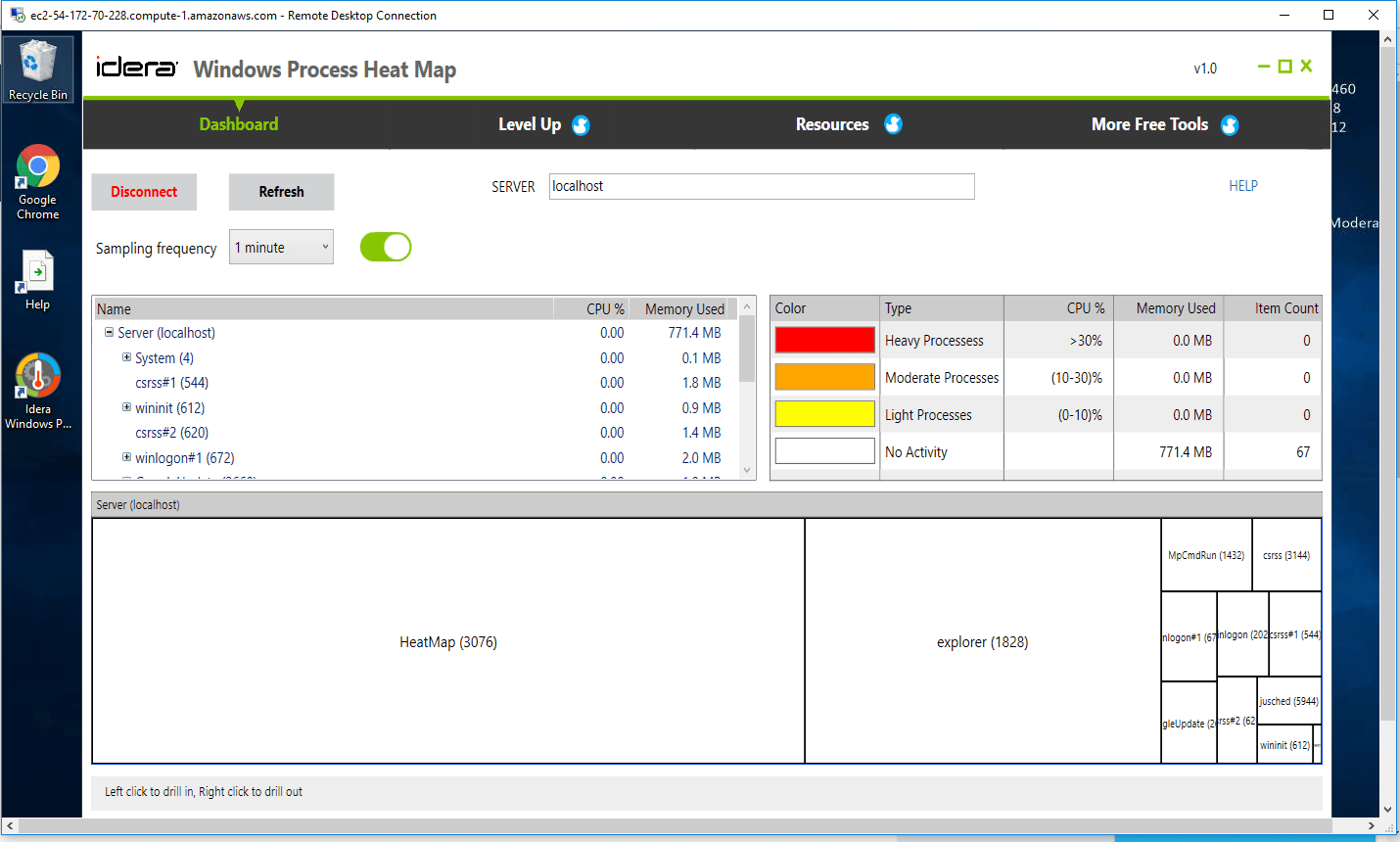Disable the sampling frequency toggle switch

point(385,246)
